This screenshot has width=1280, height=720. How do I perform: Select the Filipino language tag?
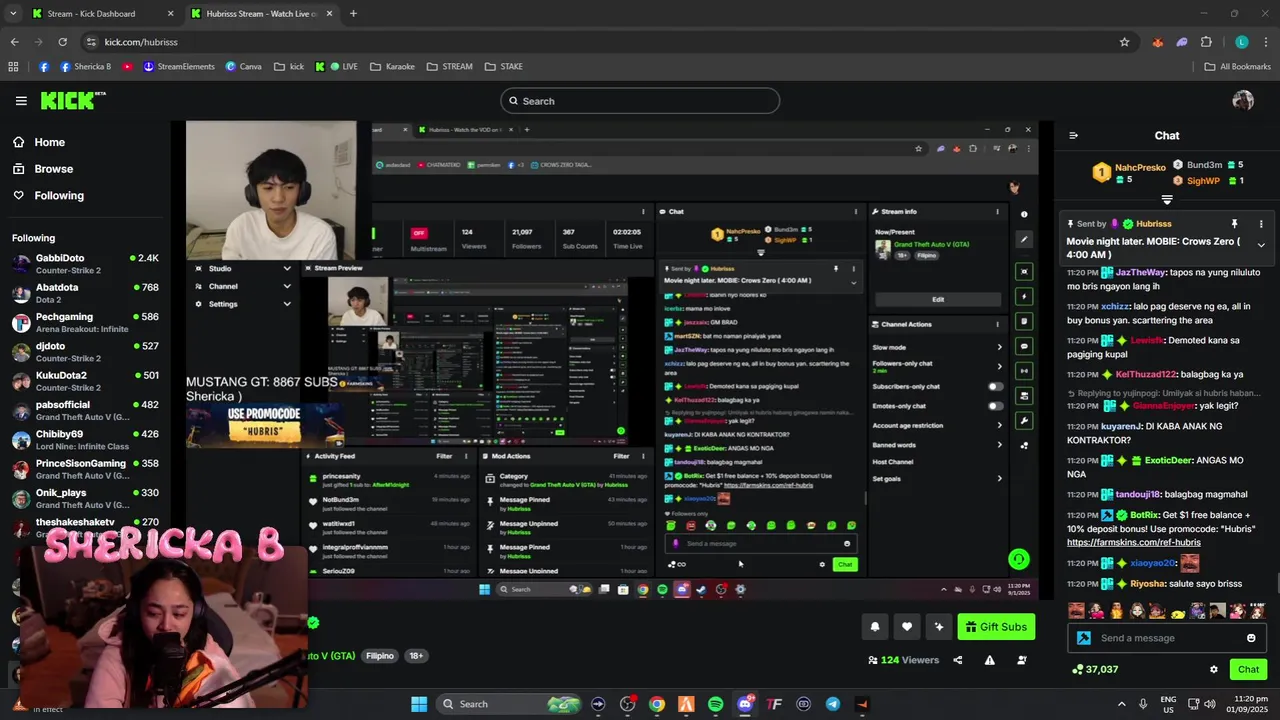(380, 656)
